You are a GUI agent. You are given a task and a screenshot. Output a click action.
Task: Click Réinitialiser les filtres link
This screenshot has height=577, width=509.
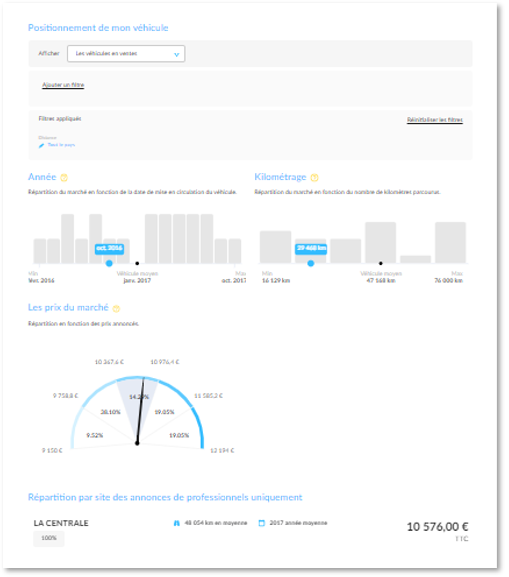435,120
